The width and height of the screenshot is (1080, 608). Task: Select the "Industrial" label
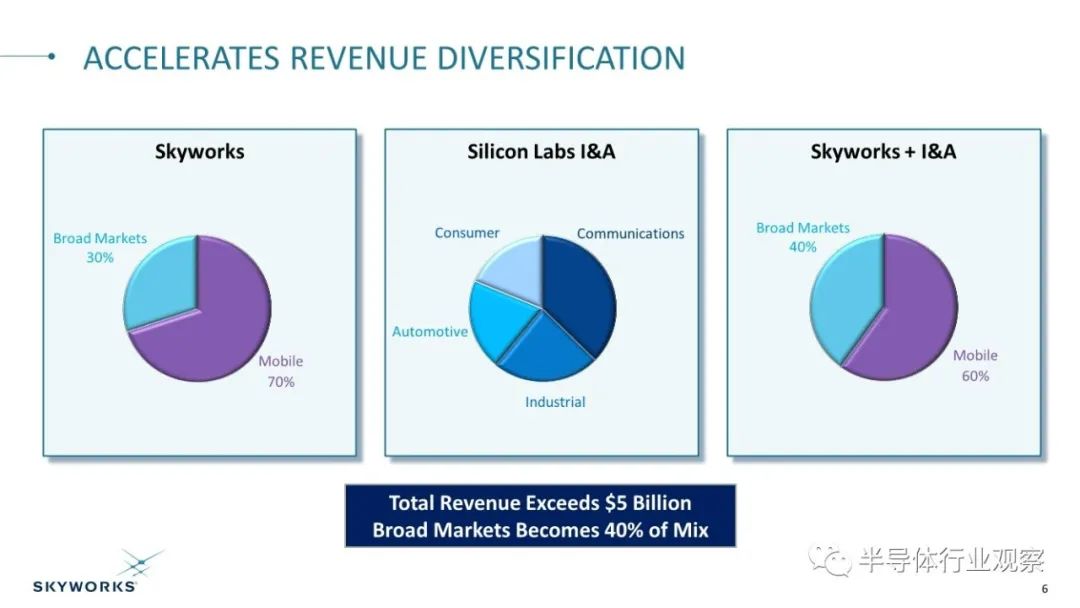[x=555, y=402]
